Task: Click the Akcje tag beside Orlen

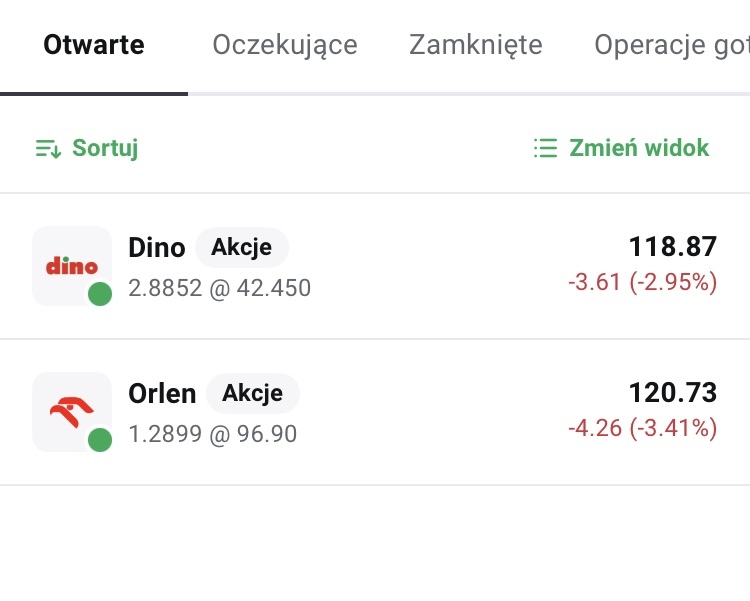Action: (x=252, y=393)
